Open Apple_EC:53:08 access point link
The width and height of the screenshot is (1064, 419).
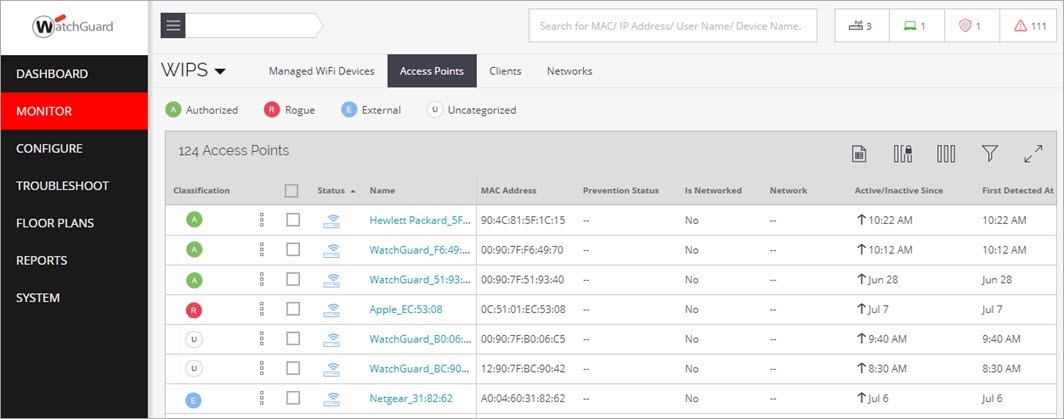406,310
